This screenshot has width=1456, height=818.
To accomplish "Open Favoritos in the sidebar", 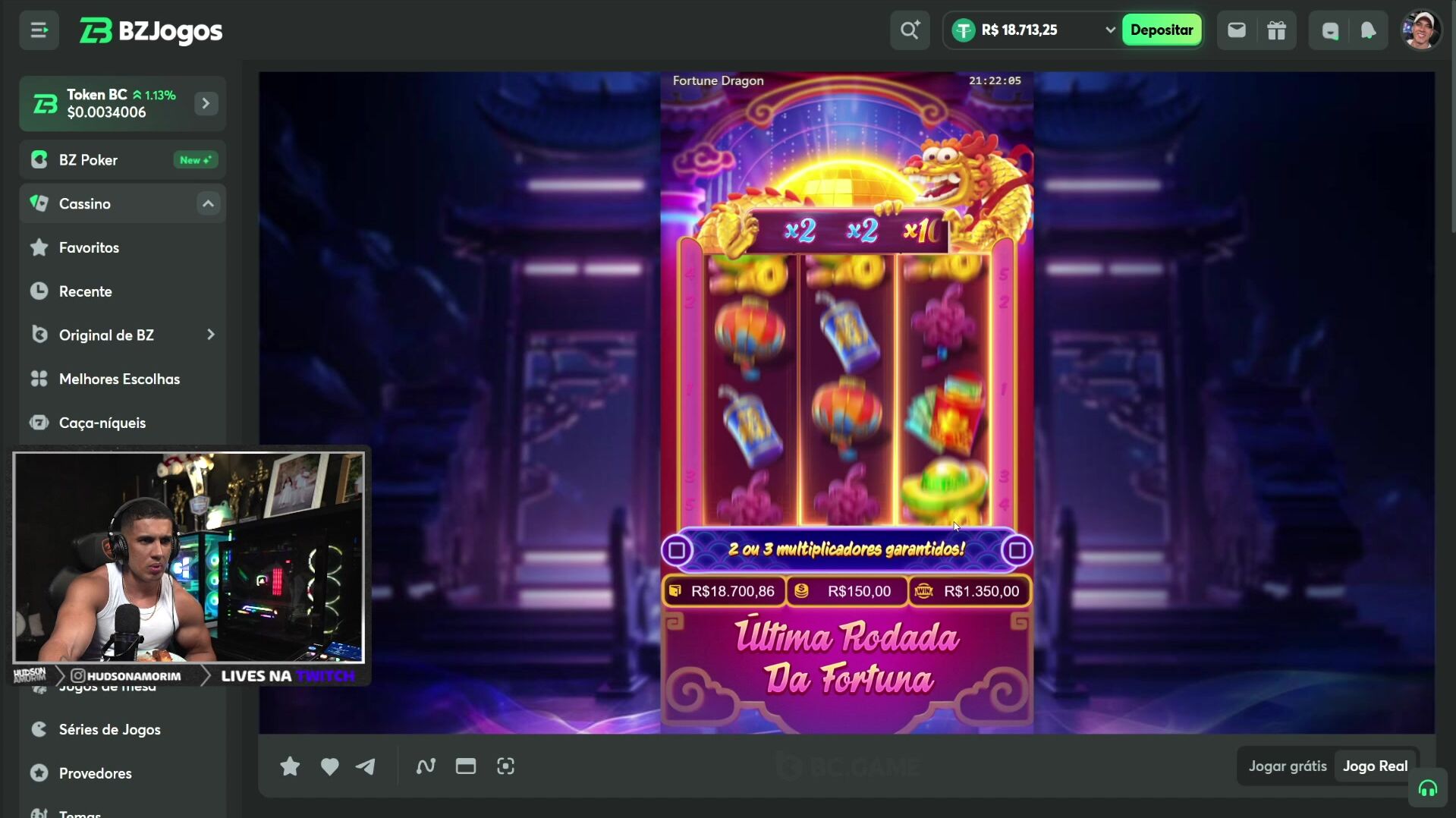I will point(123,247).
